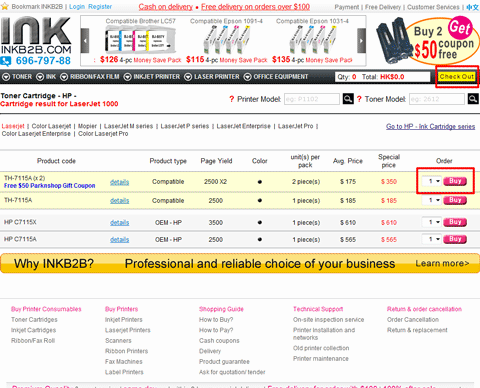Open Toner Cartridges footer link

pos(34,320)
